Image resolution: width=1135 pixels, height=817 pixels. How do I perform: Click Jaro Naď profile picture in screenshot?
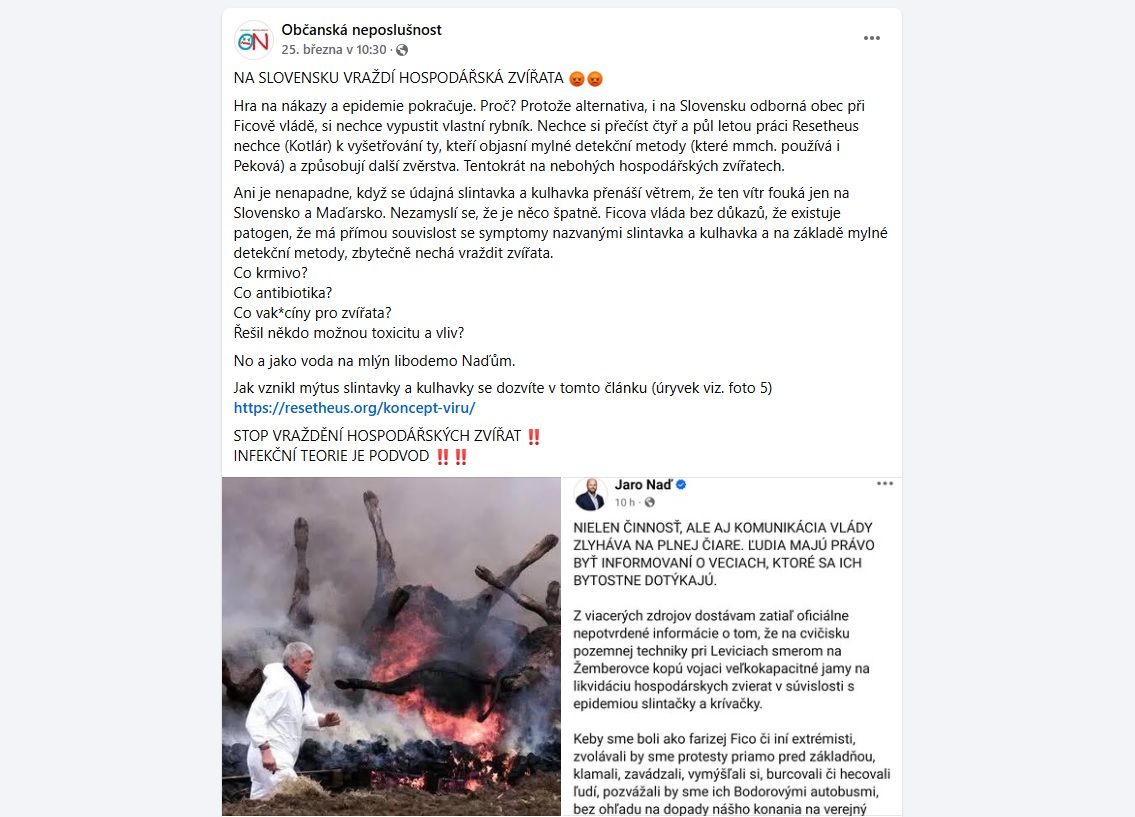click(590, 494)
